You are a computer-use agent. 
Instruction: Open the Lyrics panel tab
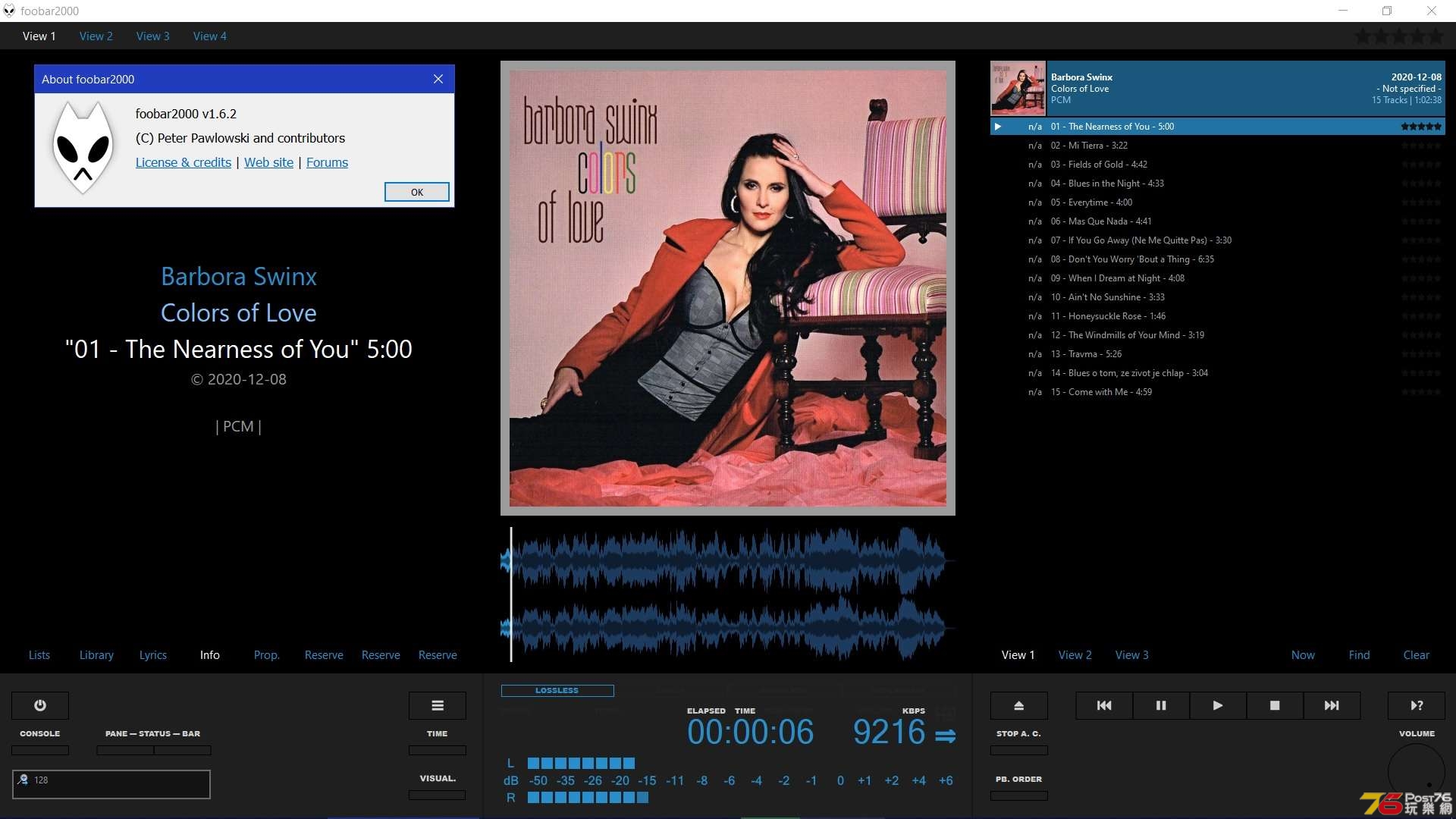pos(152,655)
